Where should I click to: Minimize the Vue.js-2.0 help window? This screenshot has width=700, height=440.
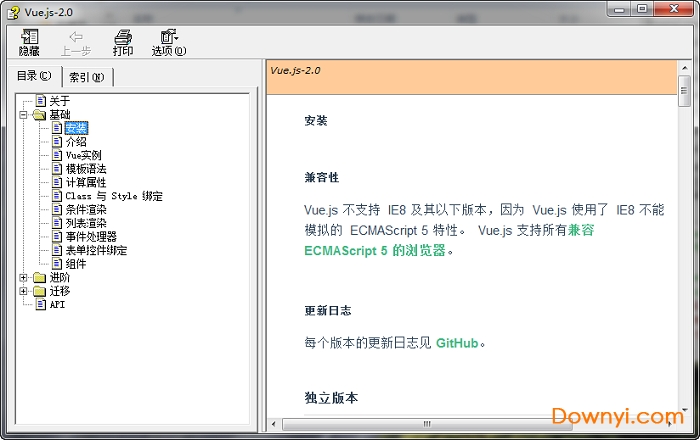(619, 9)
